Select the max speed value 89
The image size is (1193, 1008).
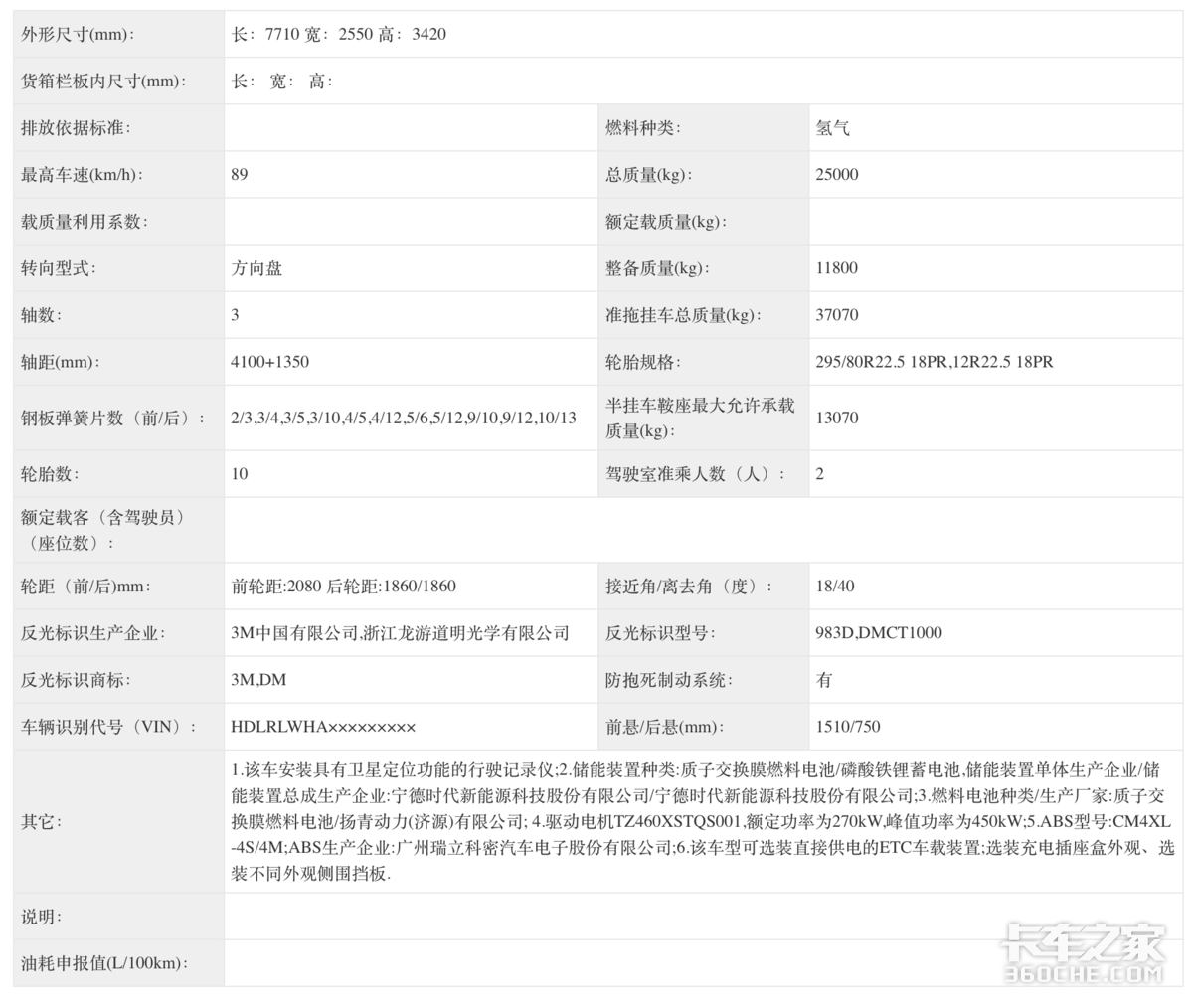click(240, 175)
